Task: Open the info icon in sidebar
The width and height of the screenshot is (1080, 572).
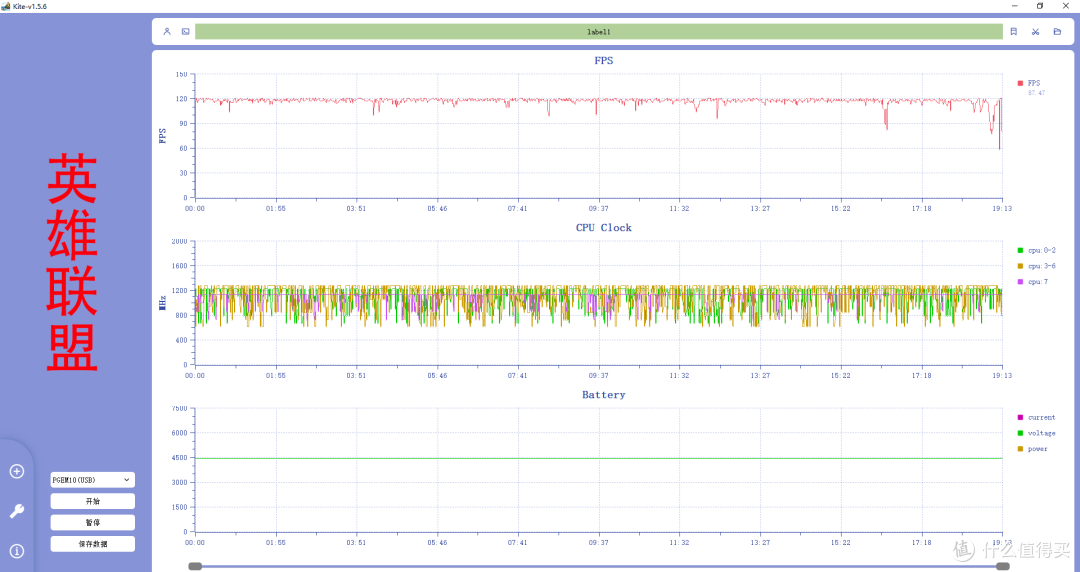Action: pyautogui.click(x=17, y=551)
